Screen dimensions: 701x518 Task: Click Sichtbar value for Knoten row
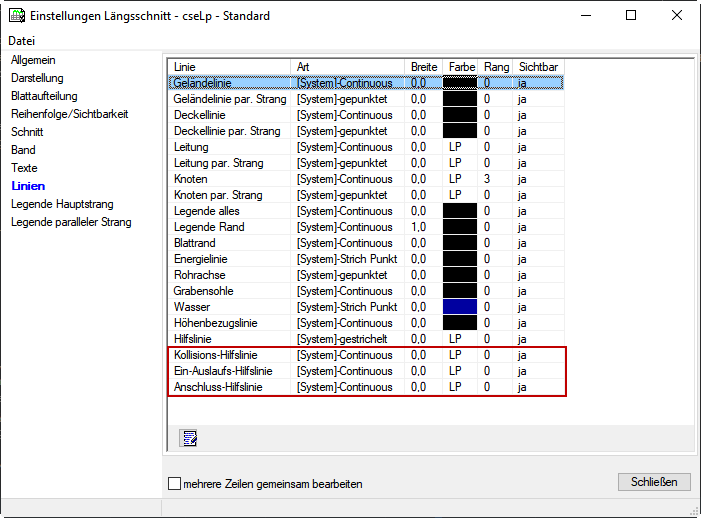(x=524, y=179)
